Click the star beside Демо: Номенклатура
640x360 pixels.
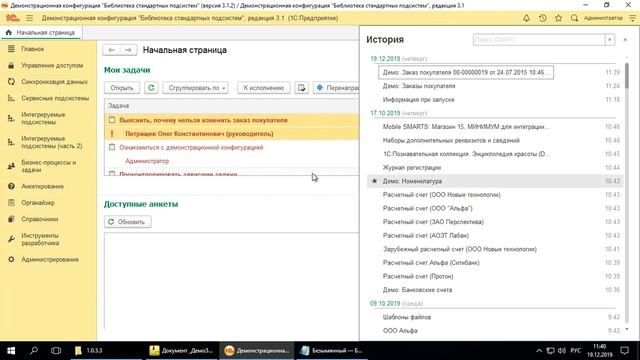point(375,181)
